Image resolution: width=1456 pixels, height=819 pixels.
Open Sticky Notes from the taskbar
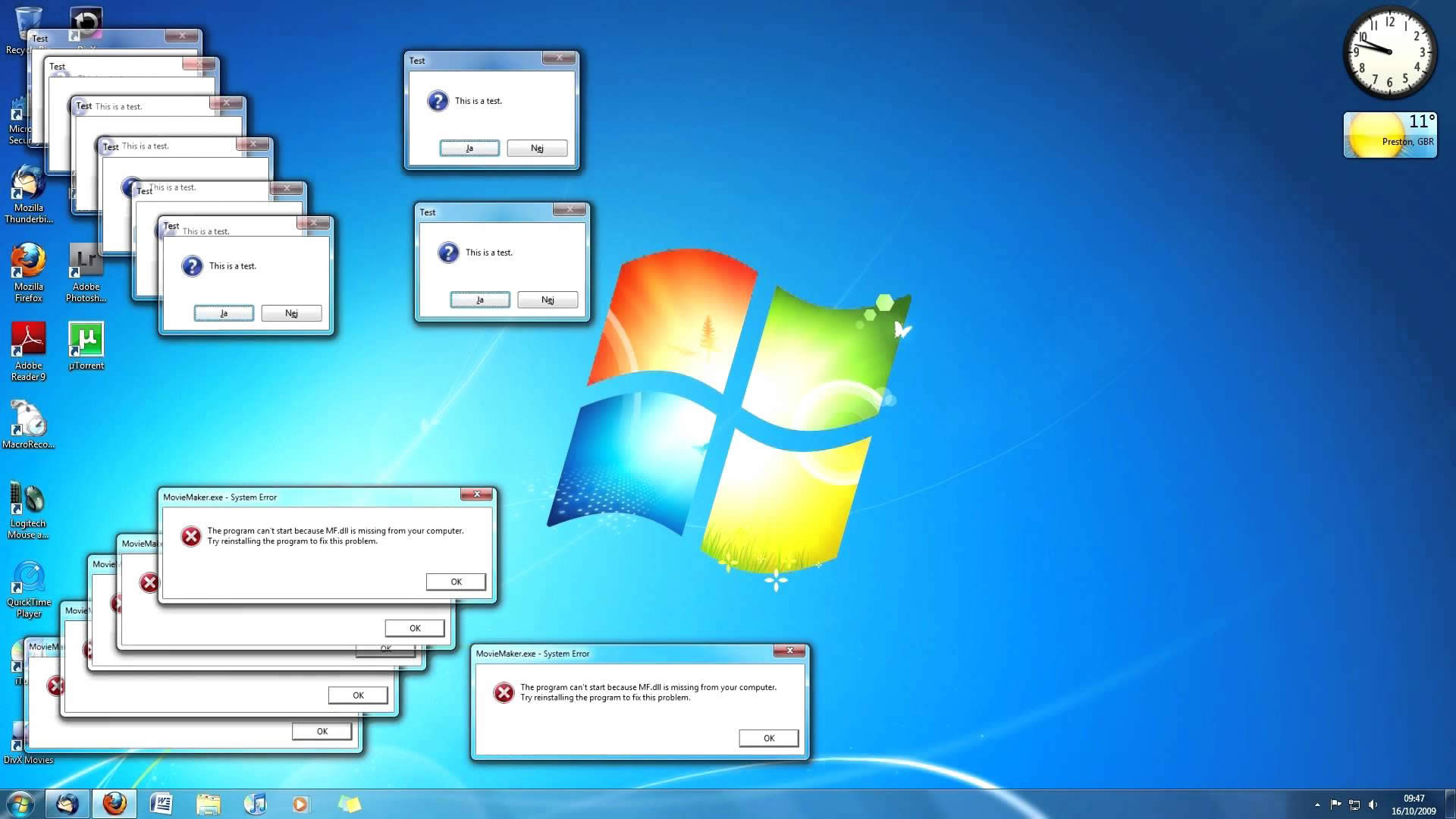pos(349,803)
